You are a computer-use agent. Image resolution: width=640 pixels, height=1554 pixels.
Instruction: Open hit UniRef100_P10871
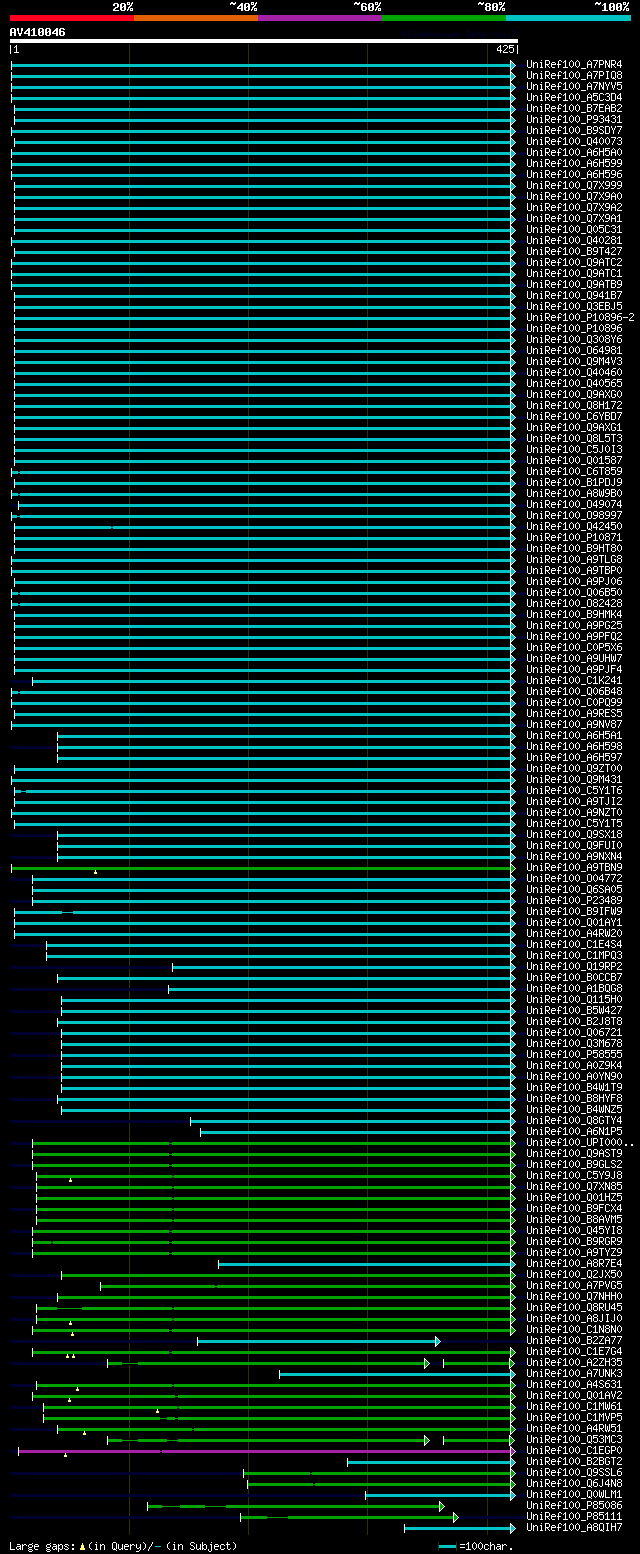pos(574,538)
